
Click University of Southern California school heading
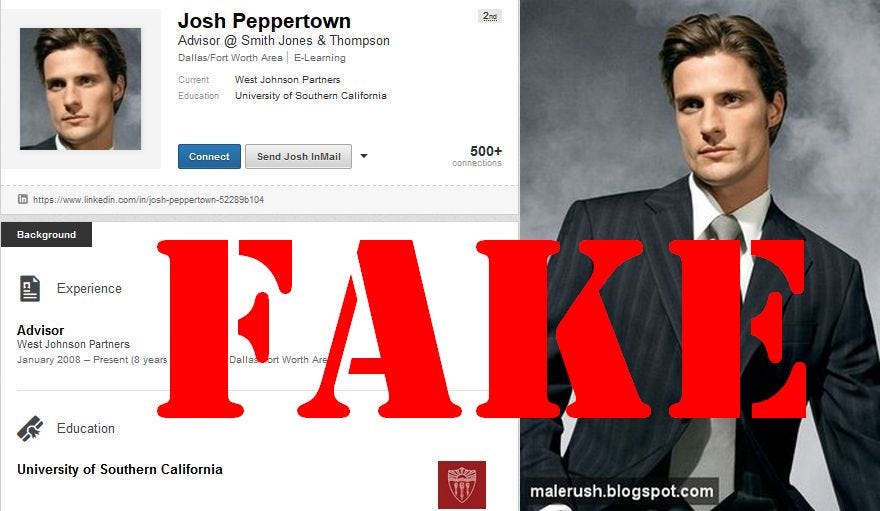click(x=120, y=469)
